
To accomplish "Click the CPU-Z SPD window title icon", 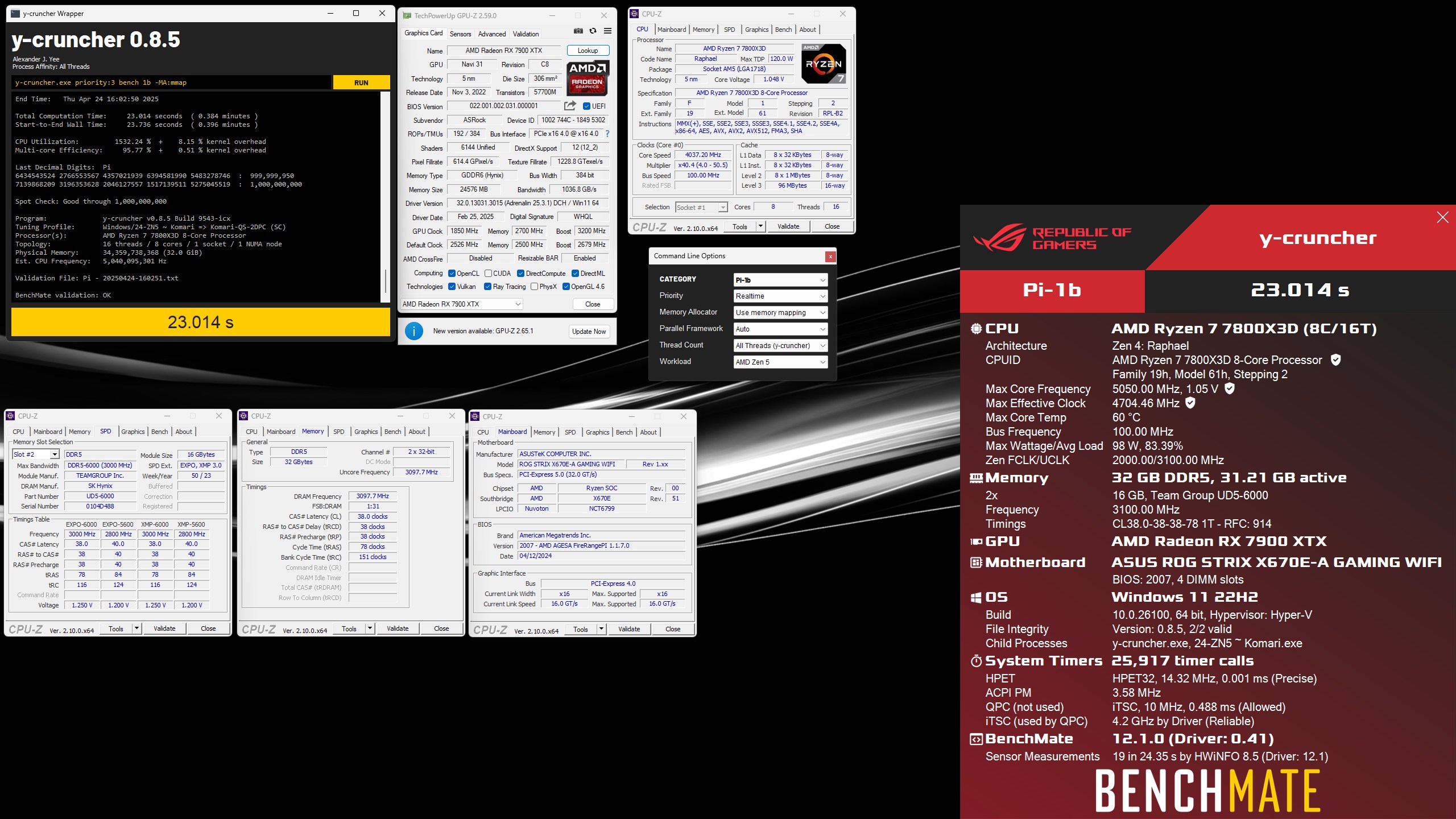I will (x=10, y=416).
